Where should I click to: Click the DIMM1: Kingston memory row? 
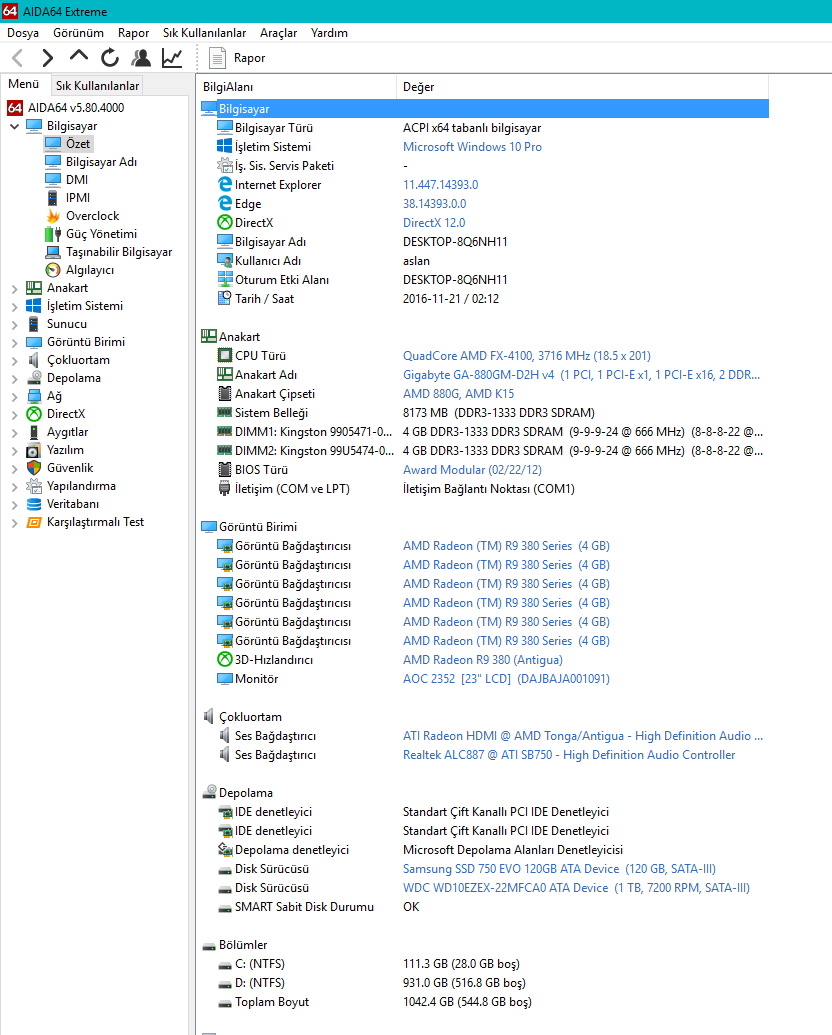489,432
